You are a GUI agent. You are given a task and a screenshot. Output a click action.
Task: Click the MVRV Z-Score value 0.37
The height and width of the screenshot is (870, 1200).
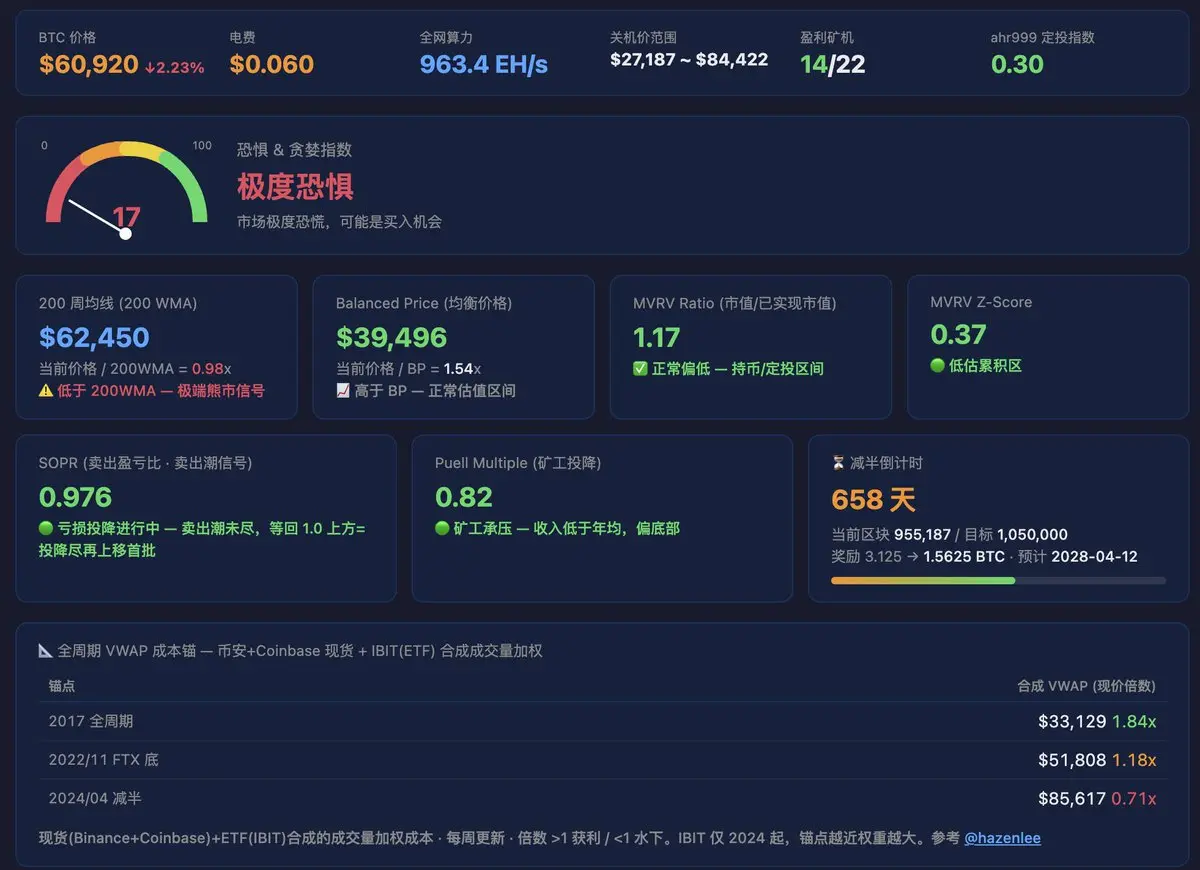tap(958, 335)
